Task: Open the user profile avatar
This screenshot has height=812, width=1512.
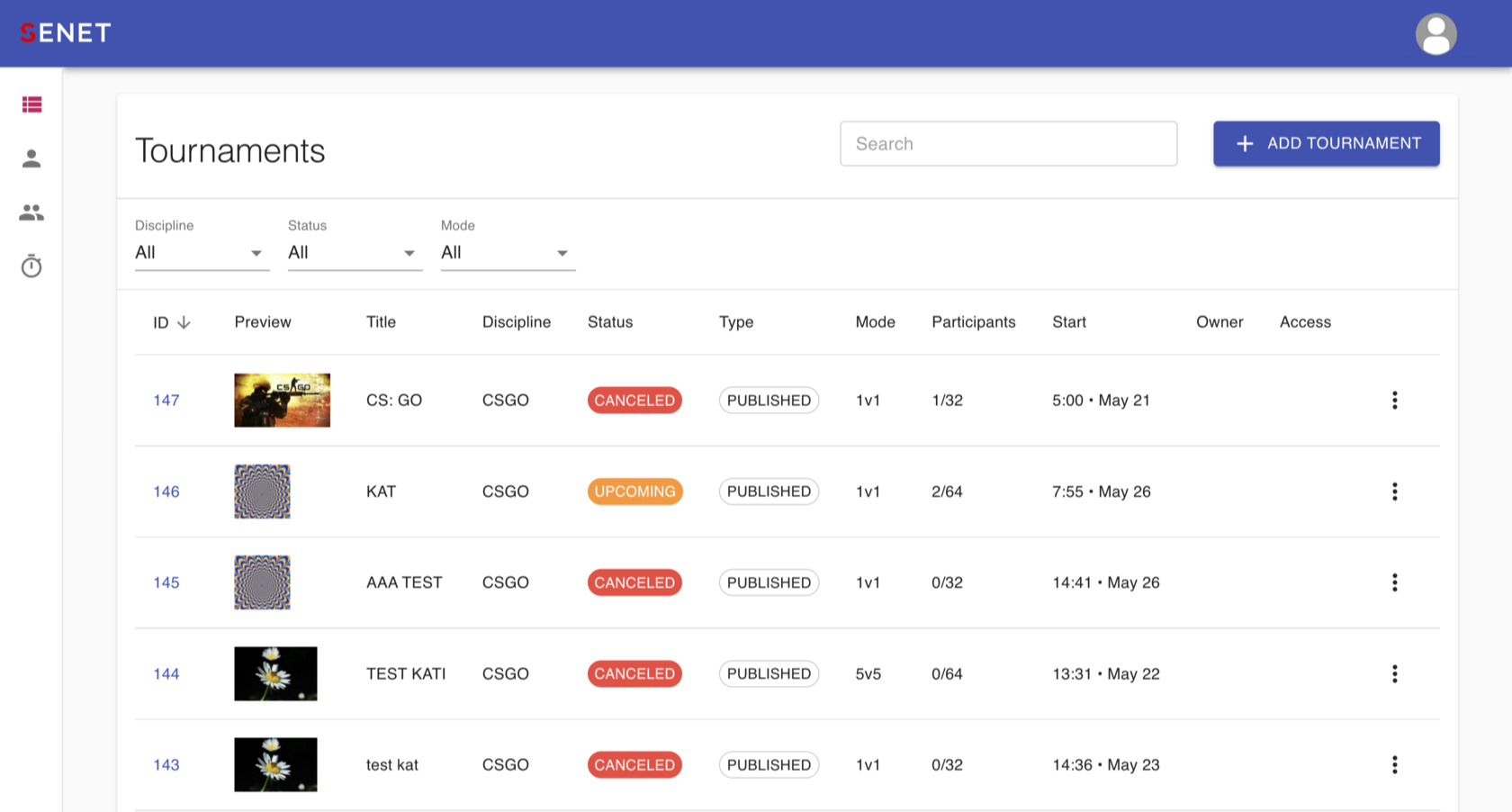Action: (x=1435, y=34)
